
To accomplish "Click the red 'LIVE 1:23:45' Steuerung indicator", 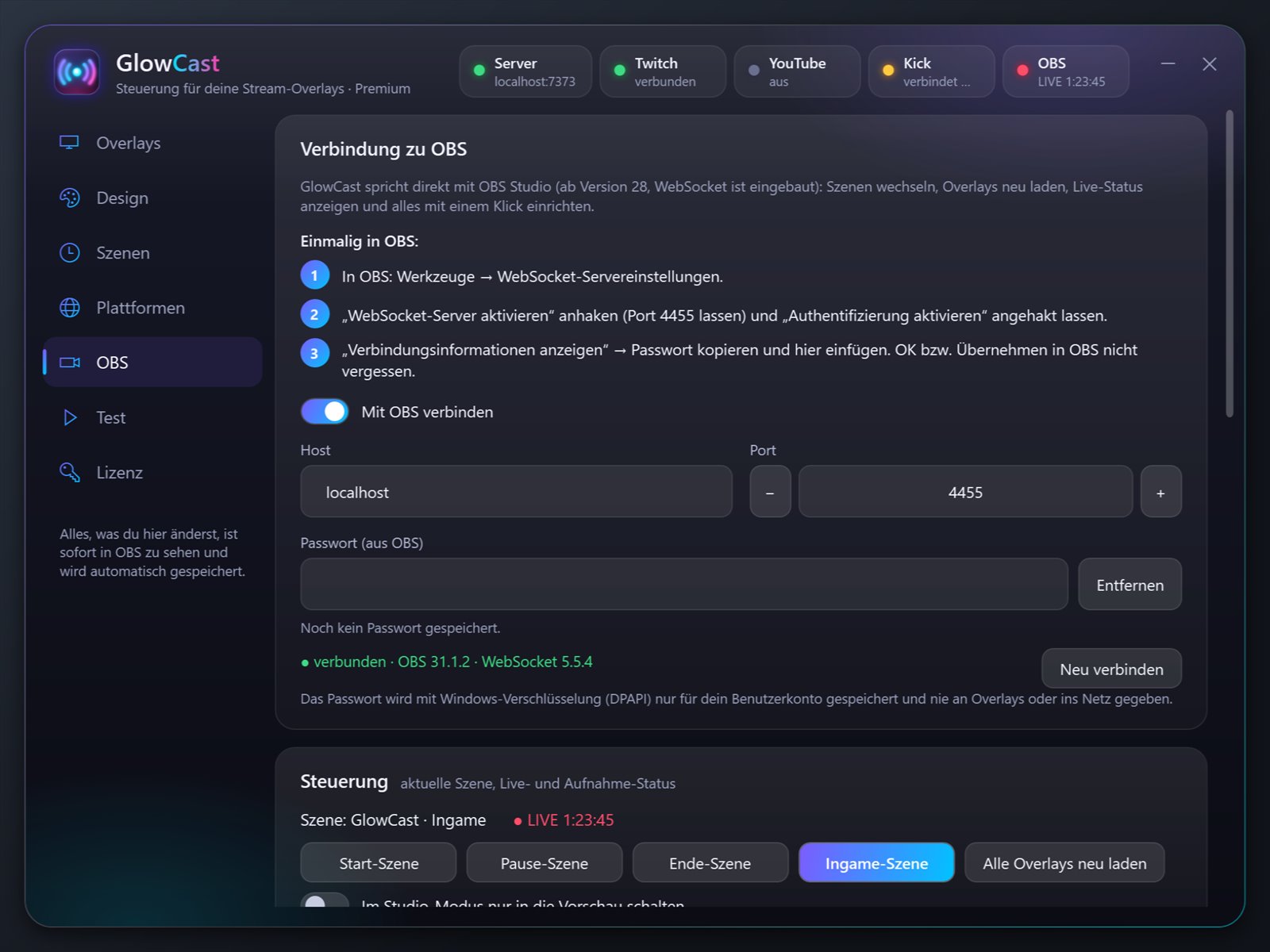I will pyautogui.click(x=564, y=820).
